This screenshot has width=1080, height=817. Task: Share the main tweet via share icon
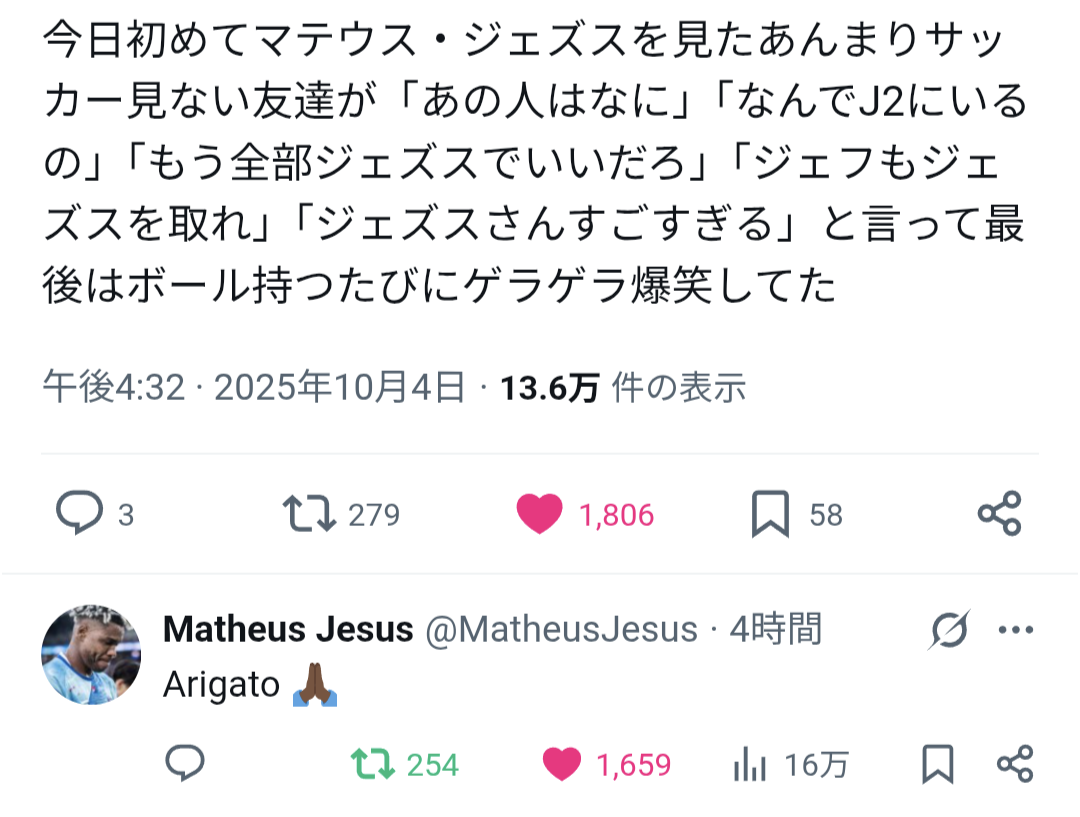point(999,514)
